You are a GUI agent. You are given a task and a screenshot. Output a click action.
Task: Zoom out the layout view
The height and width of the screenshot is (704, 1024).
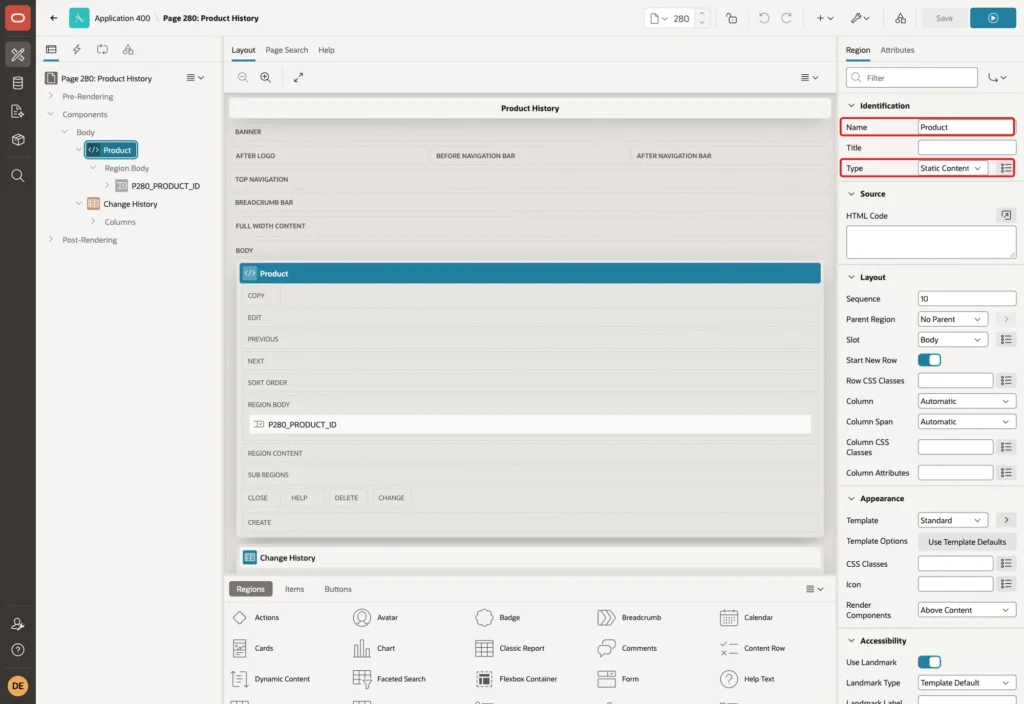click(243, 77)
